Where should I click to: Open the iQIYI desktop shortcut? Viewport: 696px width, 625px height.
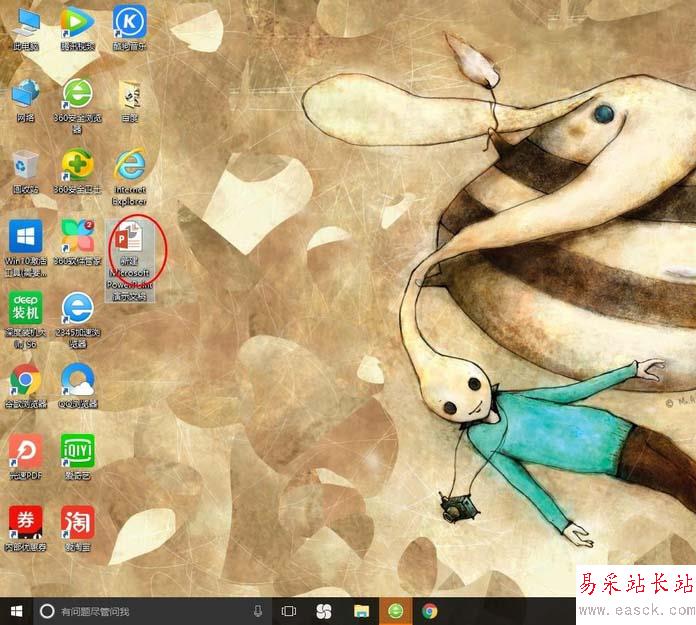pos(78,457)
